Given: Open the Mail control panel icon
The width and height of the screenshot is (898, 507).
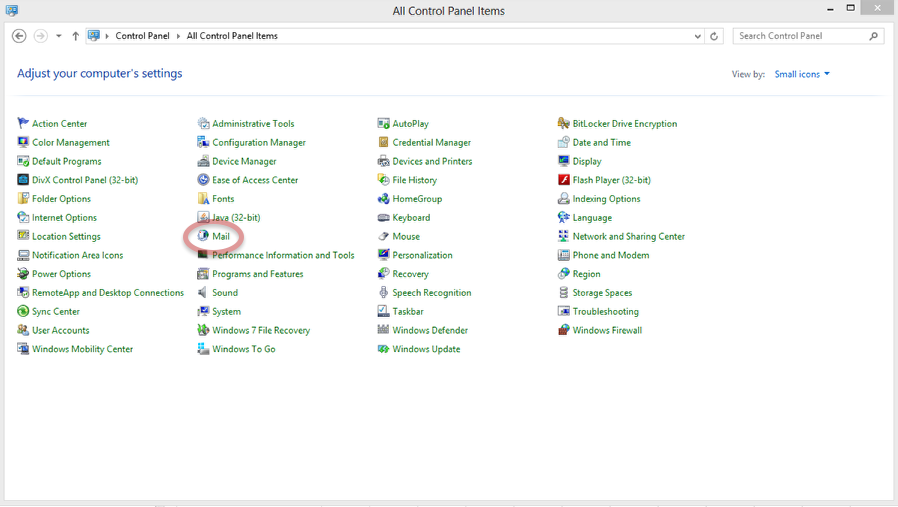Looking at the screenshot, I should coord(203,236).
